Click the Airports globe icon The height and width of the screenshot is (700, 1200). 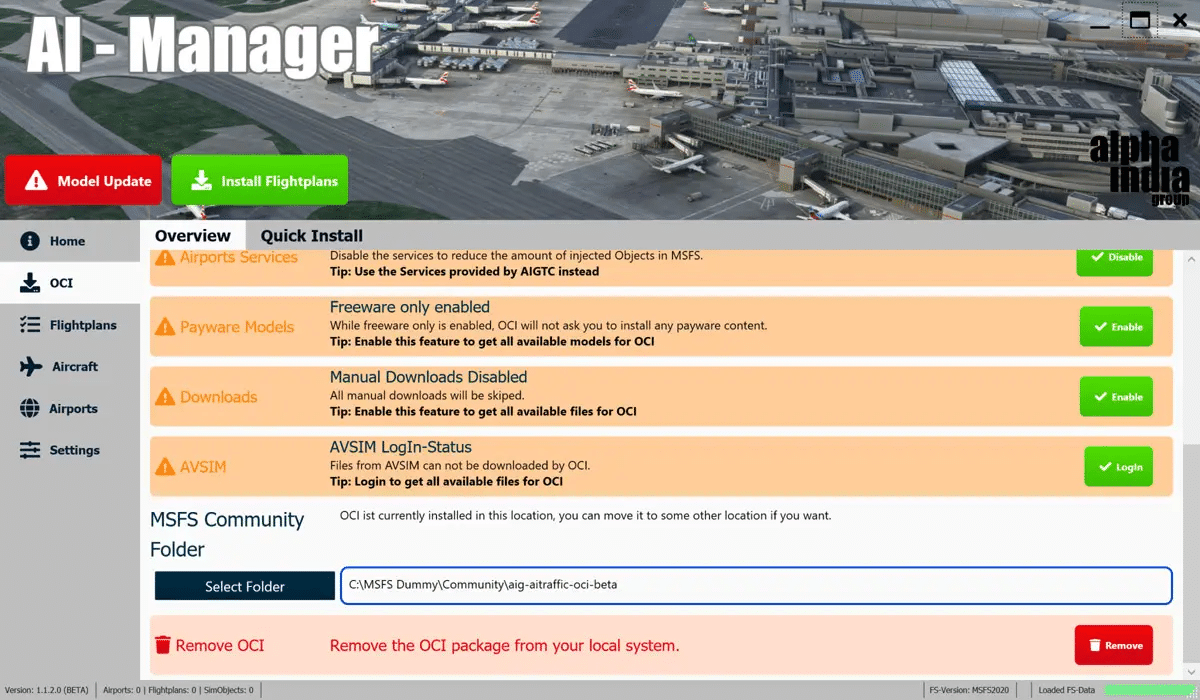pyautogui.click(x=31, y=409)
